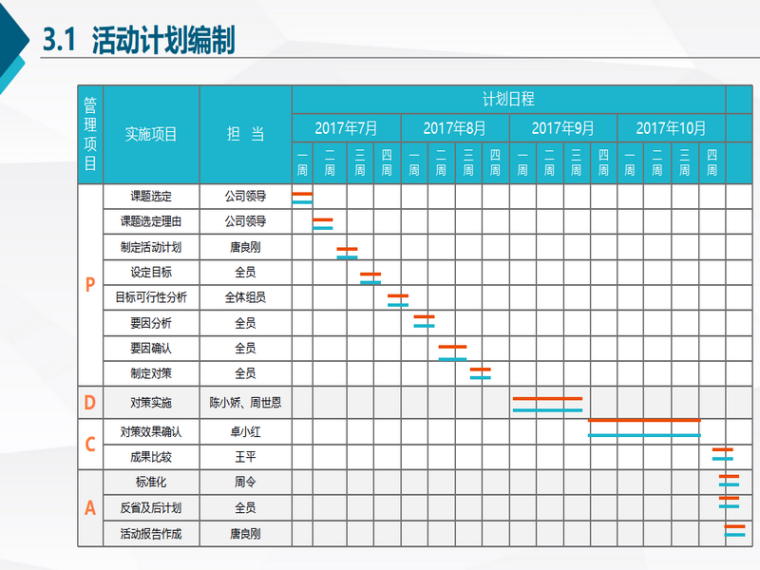The height and width of the screenshot is (570, 760).
Task: Select the 卓小红 assignee cell
Action: tap(245, 432)
